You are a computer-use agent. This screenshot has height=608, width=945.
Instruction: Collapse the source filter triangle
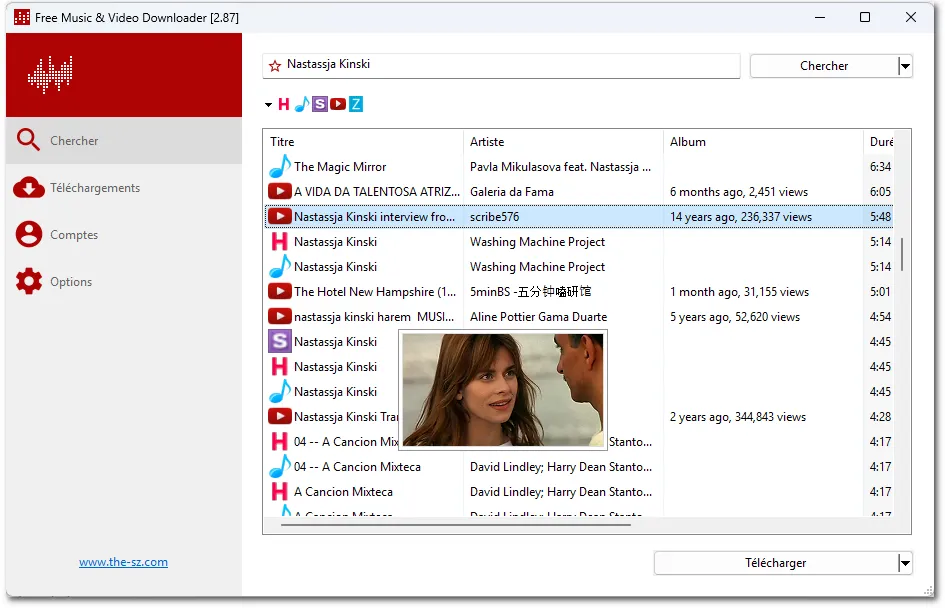coord(268,105)
